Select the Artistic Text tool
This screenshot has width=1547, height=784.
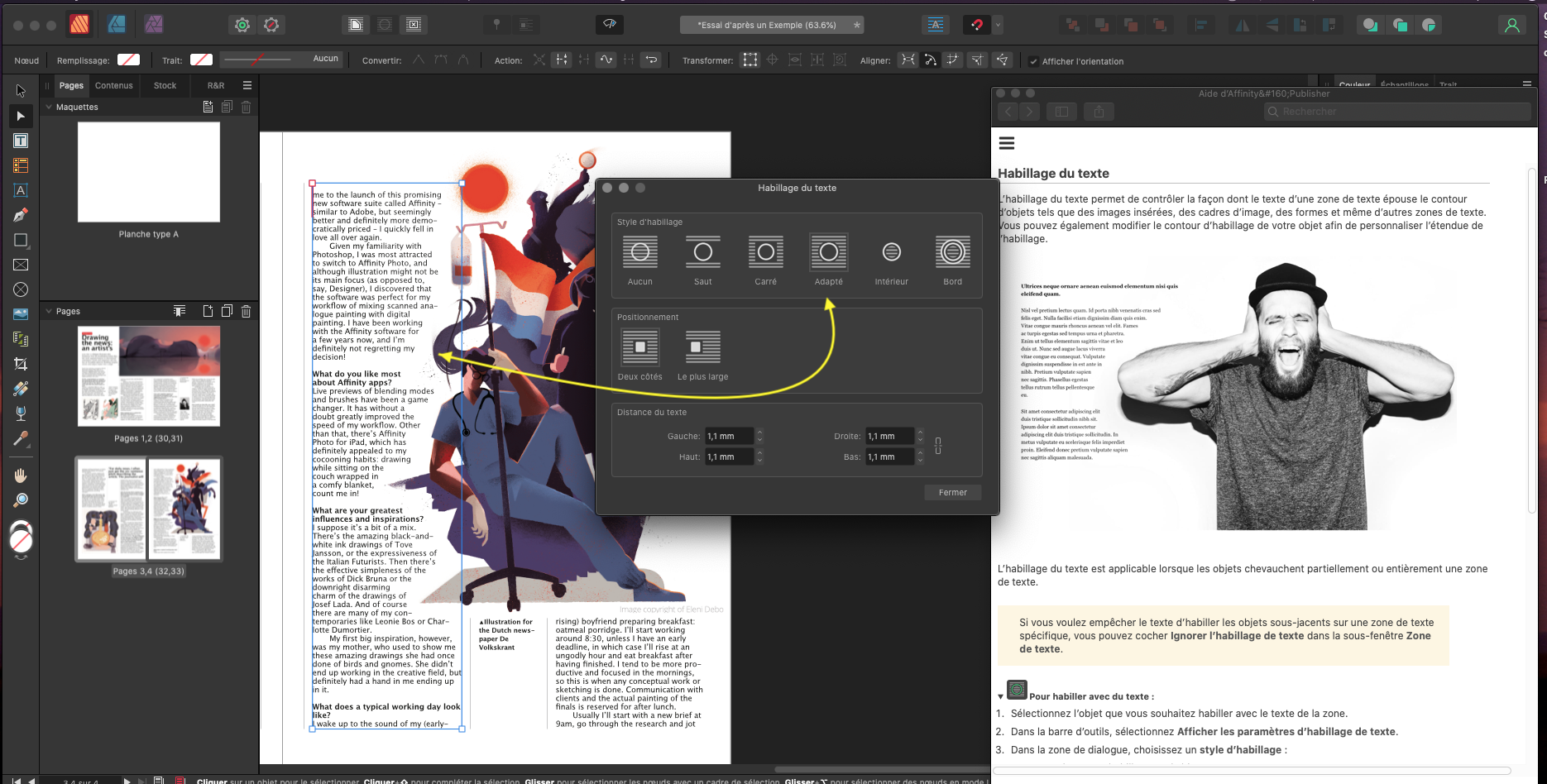21,190
